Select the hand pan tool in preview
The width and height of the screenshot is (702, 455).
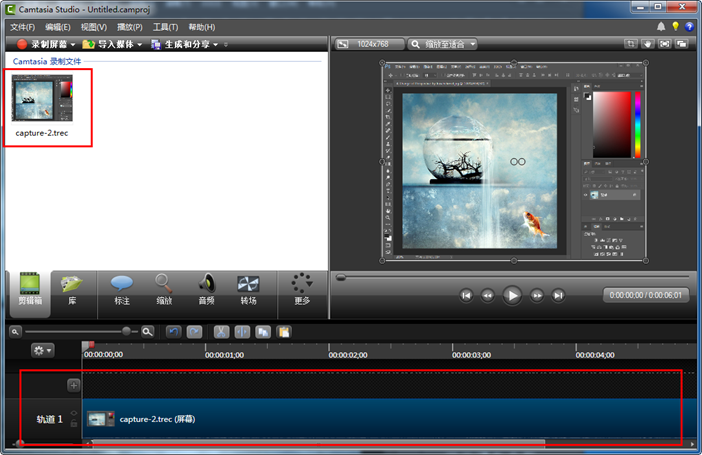tap(647, 44)
